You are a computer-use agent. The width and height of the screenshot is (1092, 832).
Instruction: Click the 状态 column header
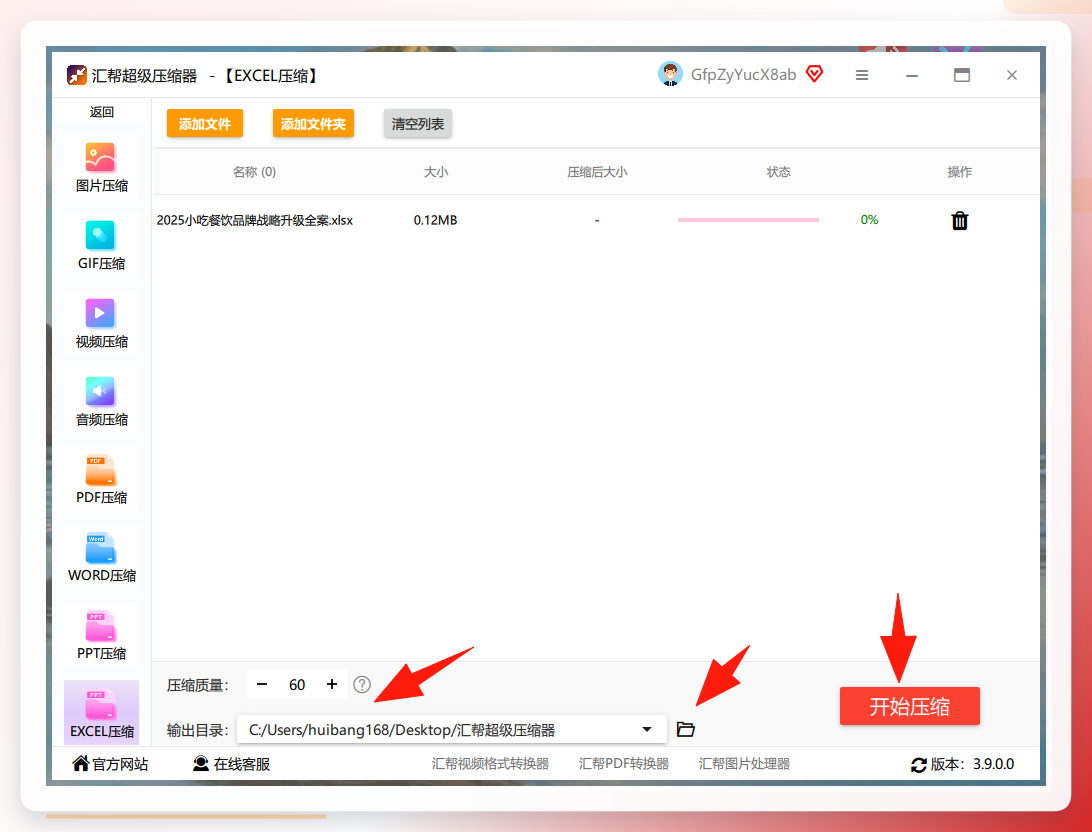(779, 172)
